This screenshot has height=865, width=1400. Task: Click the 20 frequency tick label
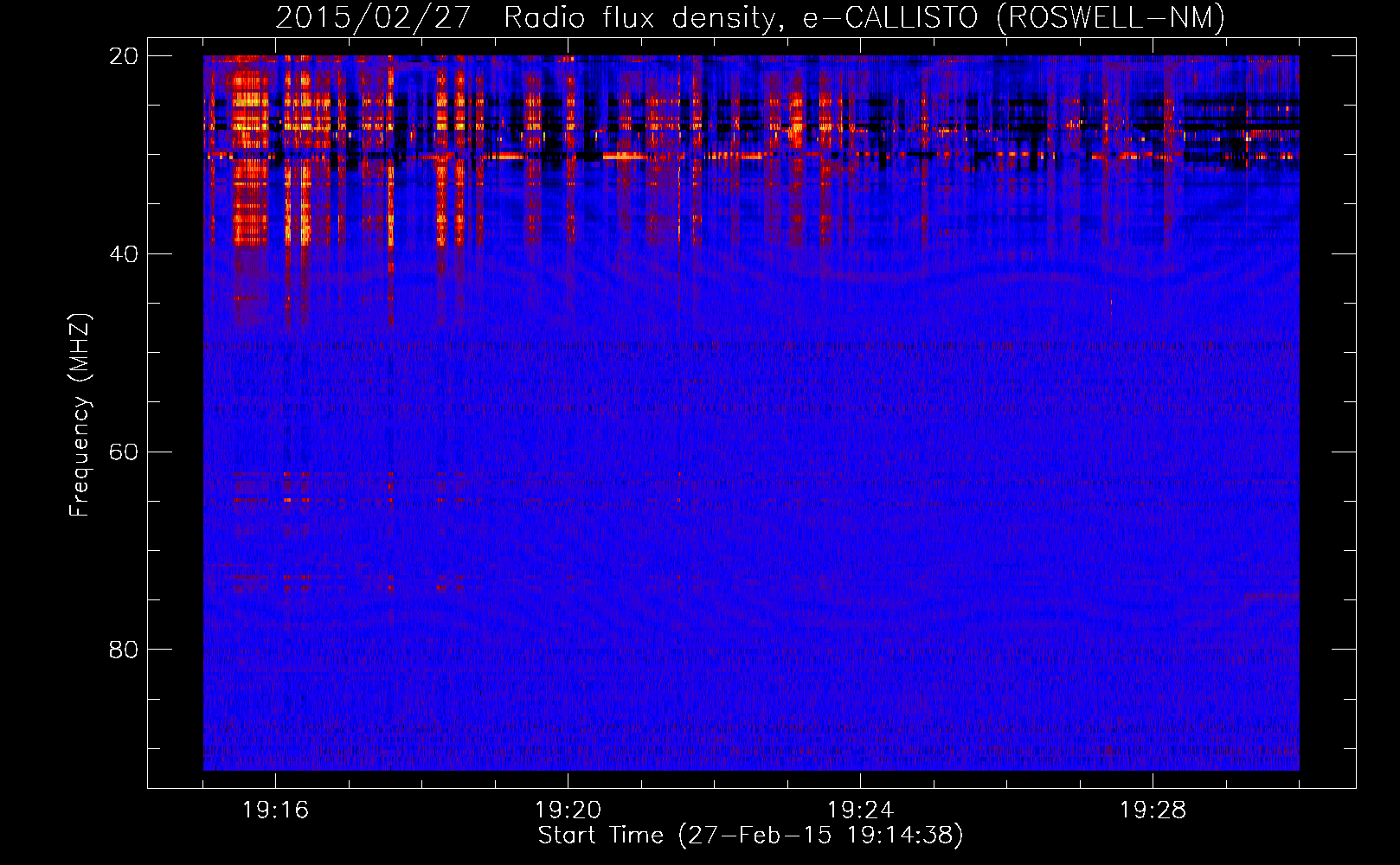point(125,56)
